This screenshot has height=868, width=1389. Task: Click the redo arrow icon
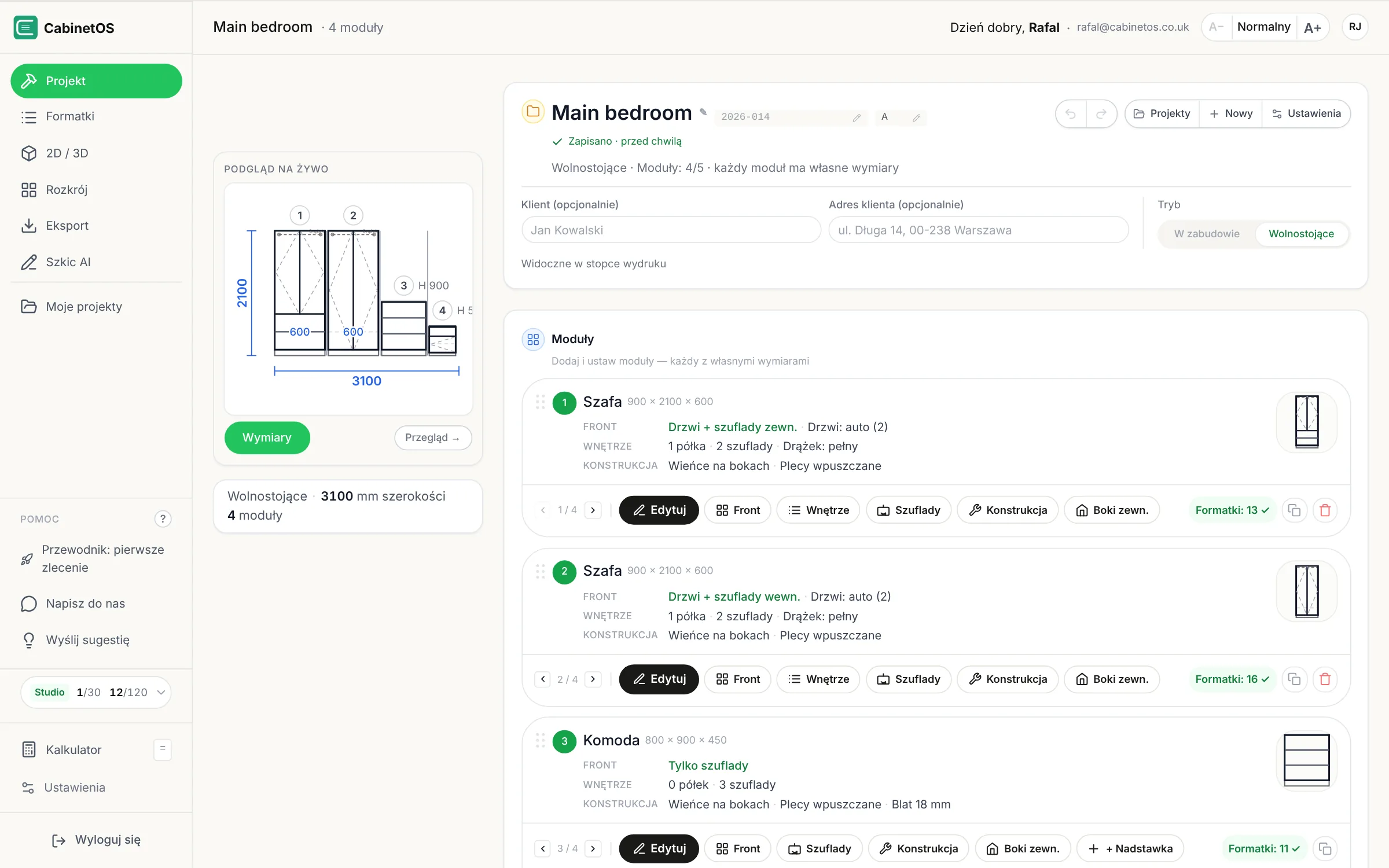1101,114
